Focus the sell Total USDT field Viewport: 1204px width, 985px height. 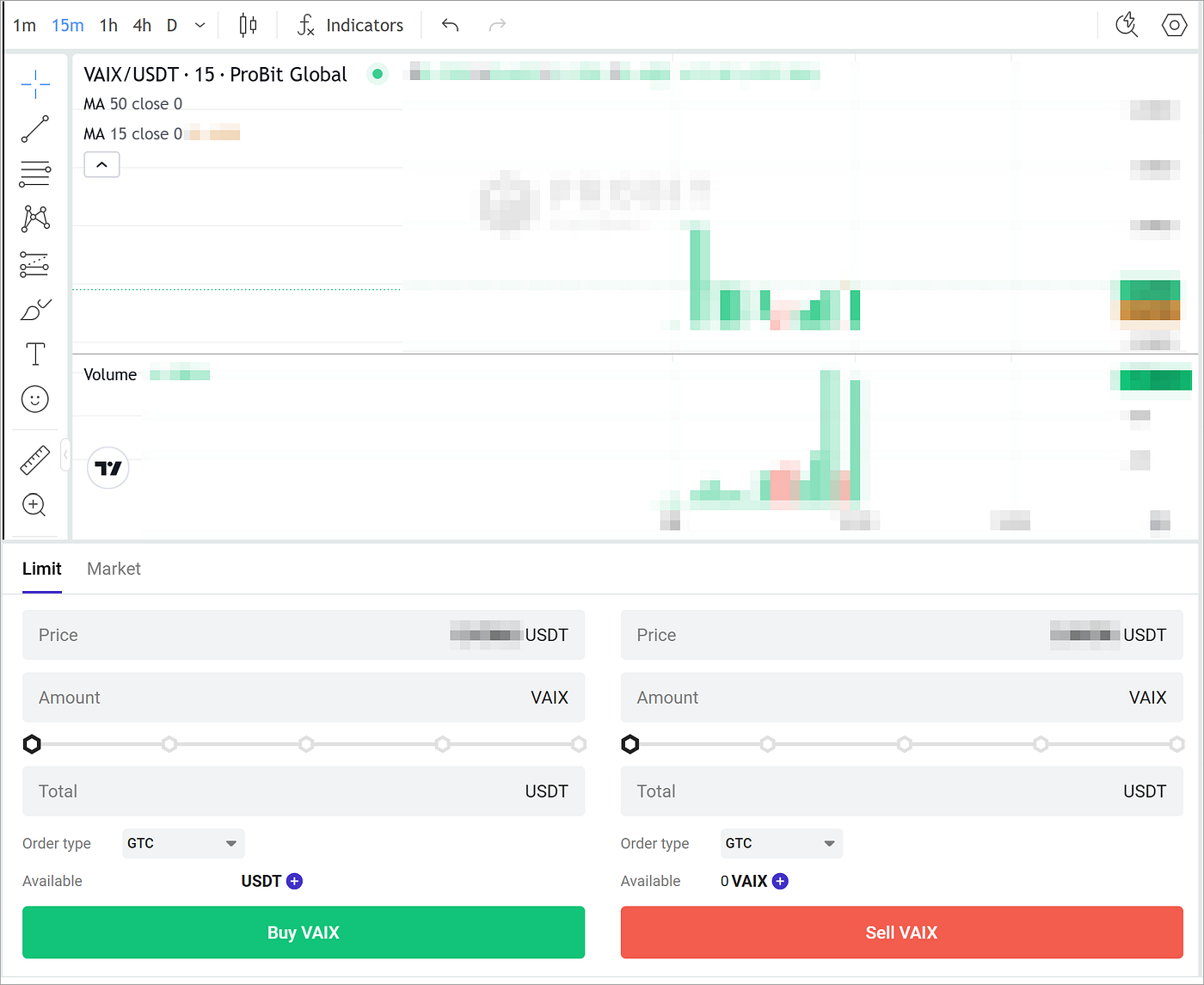pos(902,791)
